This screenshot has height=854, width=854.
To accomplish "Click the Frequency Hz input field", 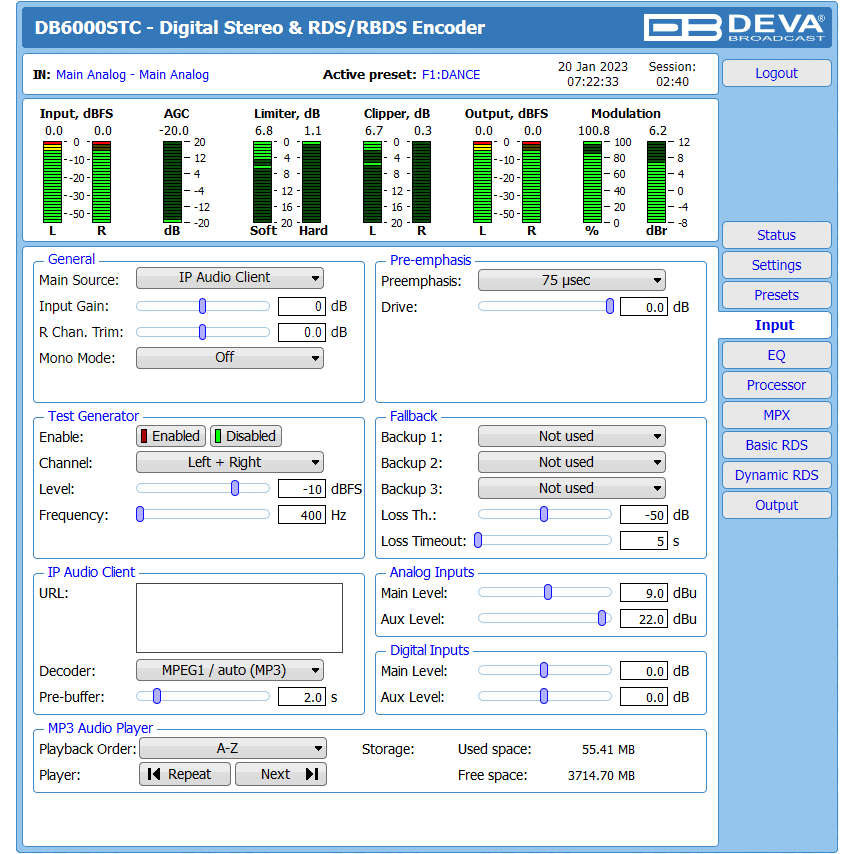I will click(x=301, y=515).
